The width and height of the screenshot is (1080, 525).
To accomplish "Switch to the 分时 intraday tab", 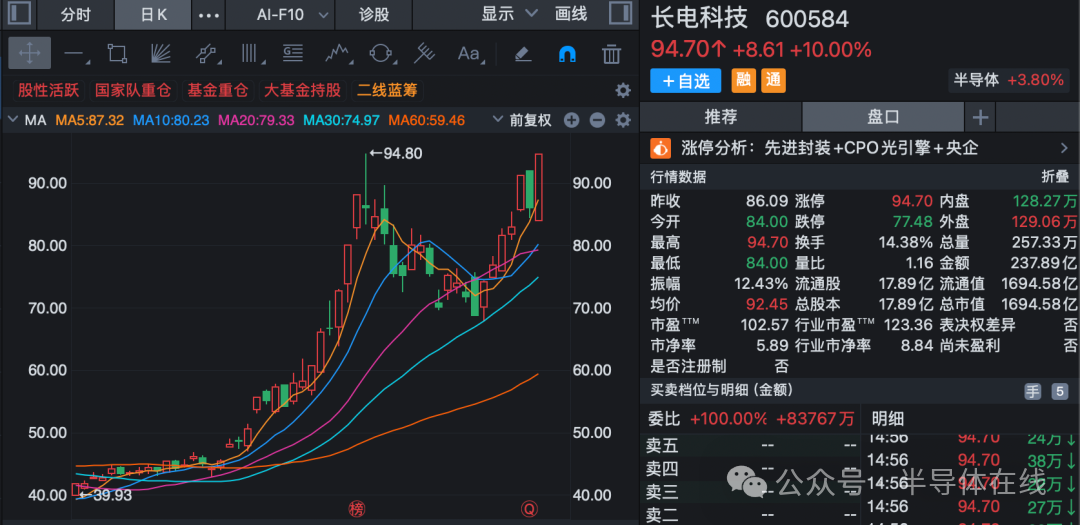I will tap(76, 14).
